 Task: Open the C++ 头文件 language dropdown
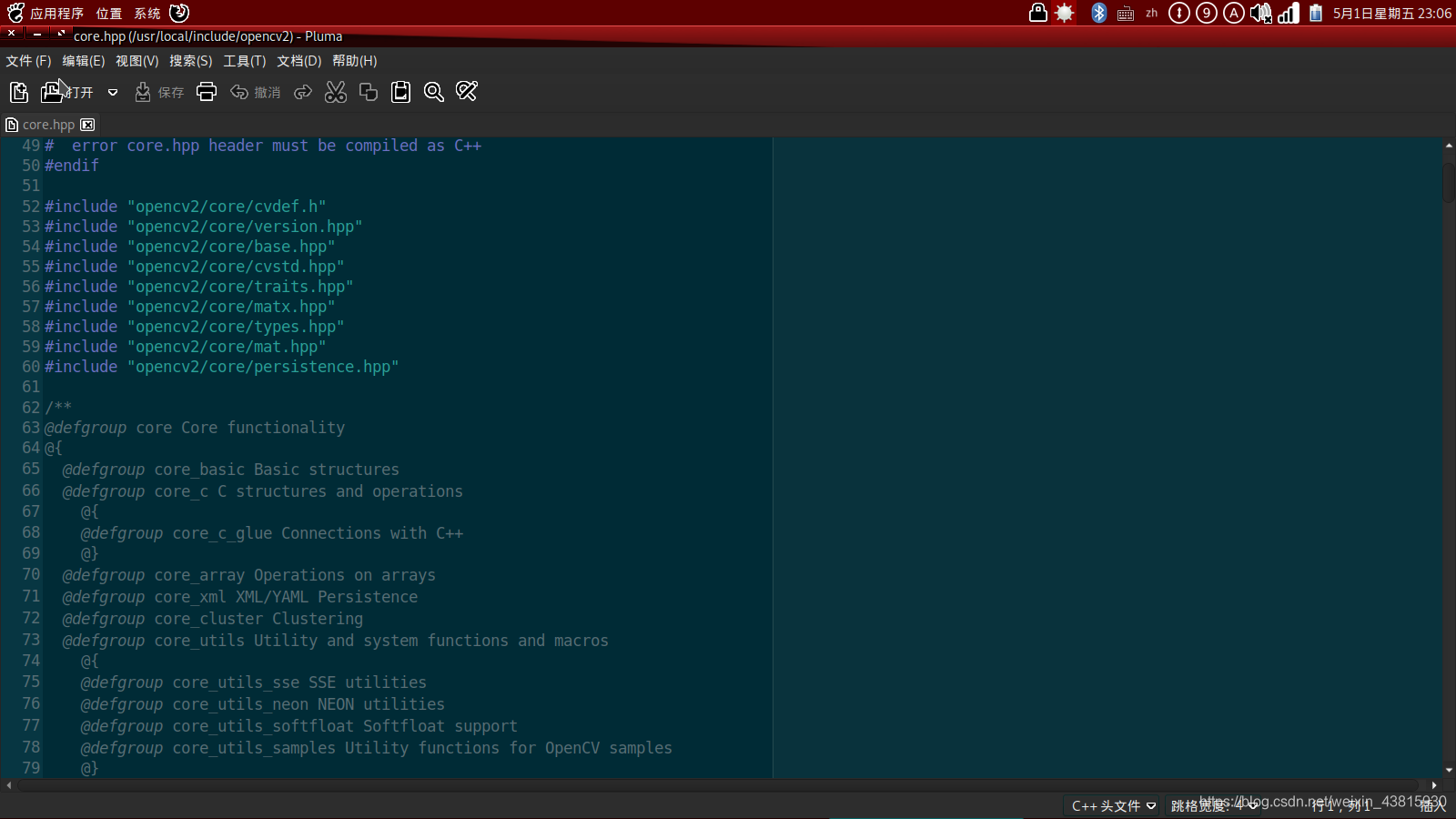point(1113,805)
